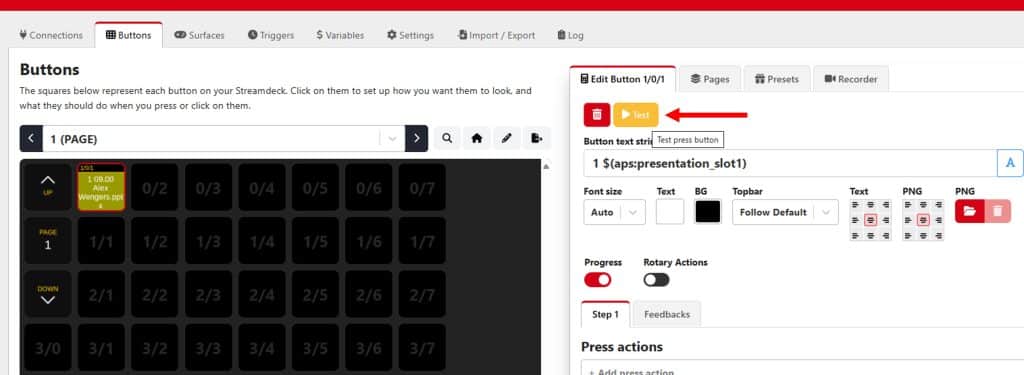
Task: Open the Surfaces tab
Action: pos(199,35)
